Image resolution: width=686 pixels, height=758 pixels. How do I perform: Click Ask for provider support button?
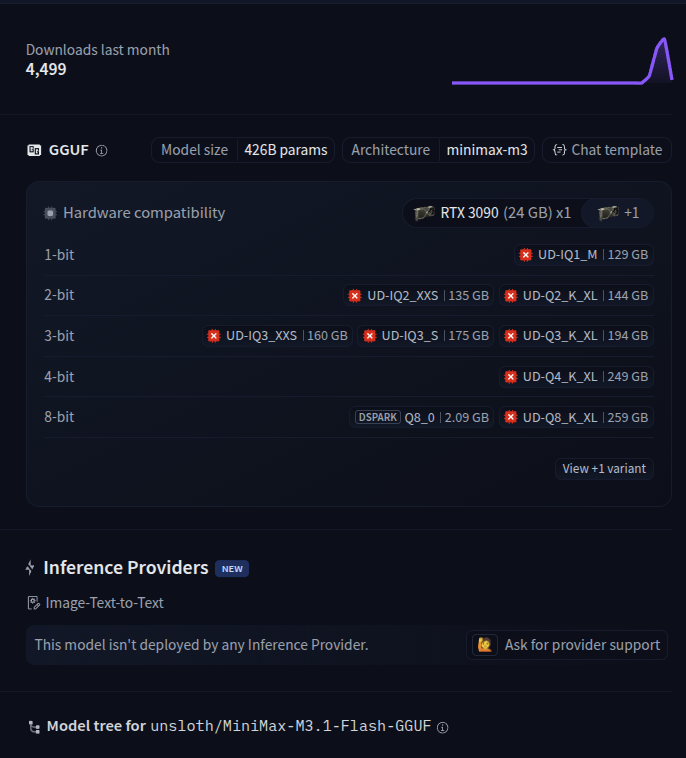pos(567,645)
